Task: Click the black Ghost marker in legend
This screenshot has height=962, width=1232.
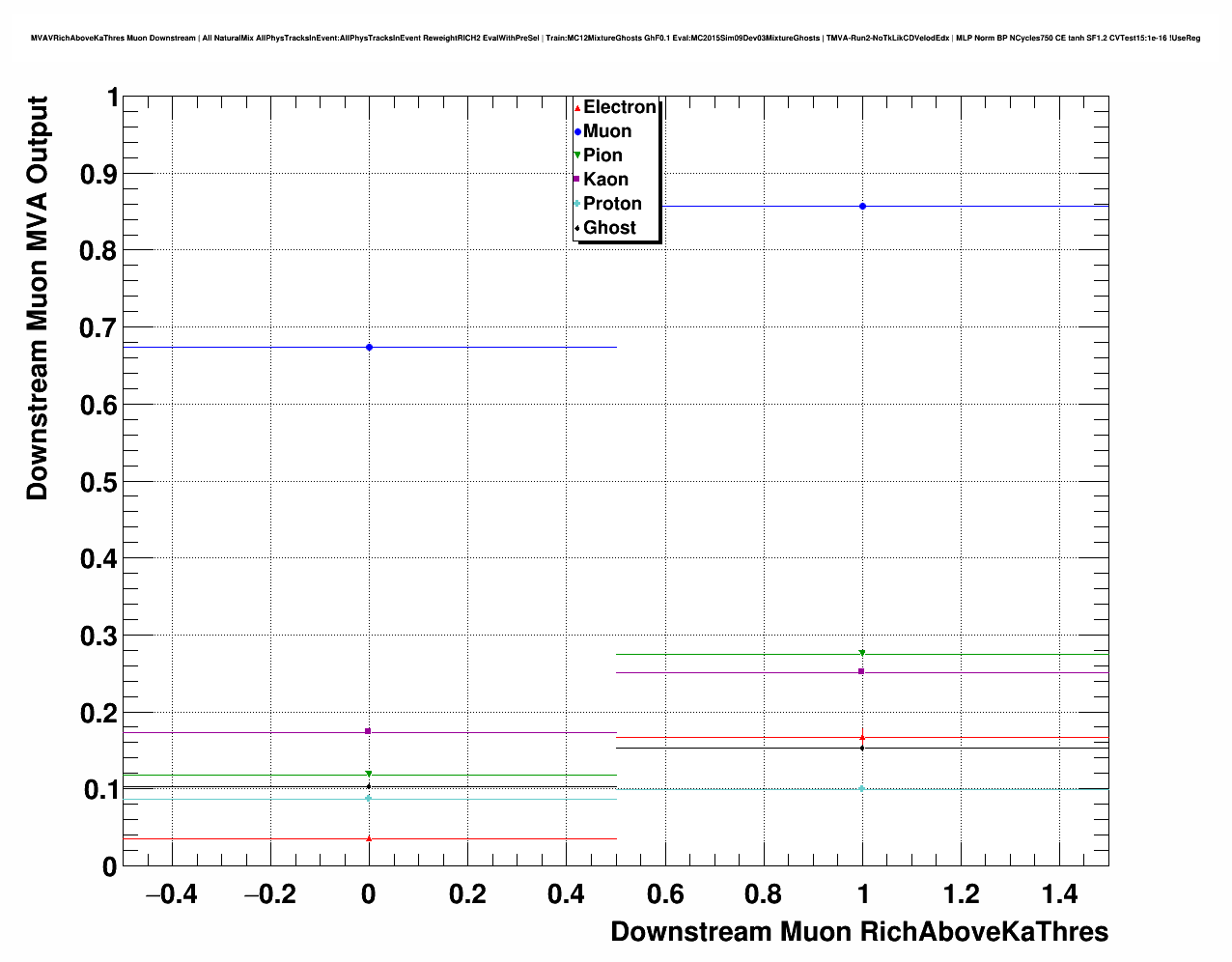Action: coord(577,228)
